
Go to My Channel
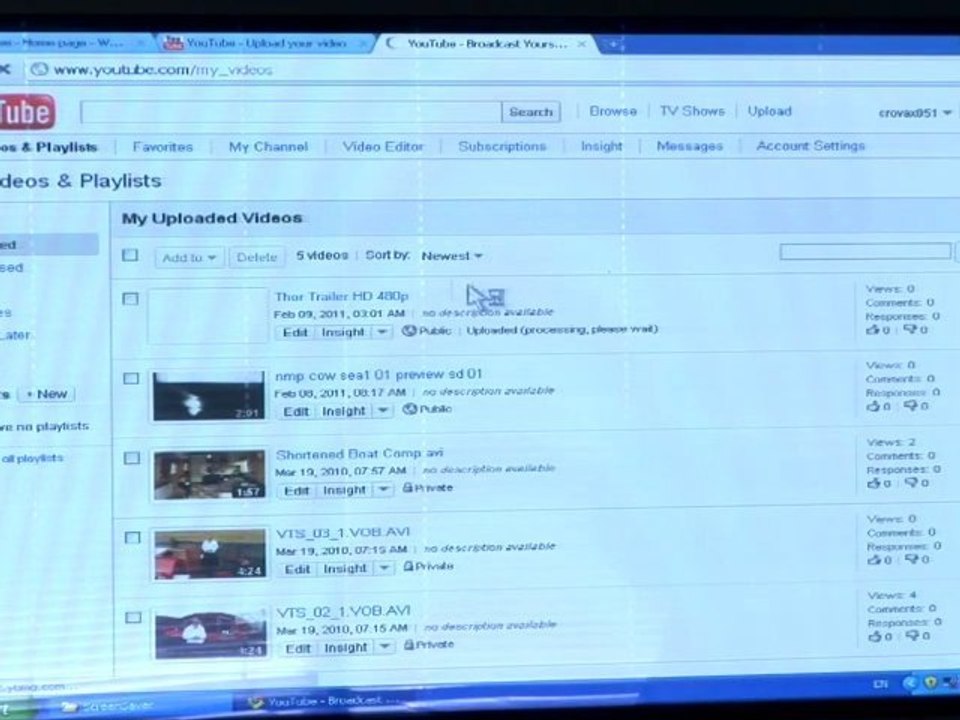pos(268,147)
